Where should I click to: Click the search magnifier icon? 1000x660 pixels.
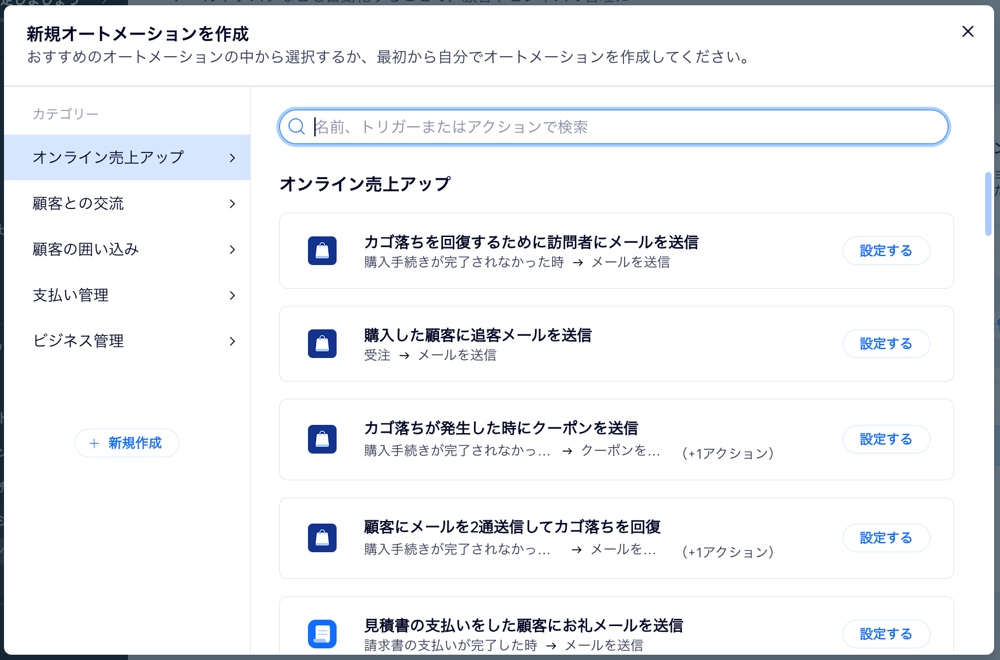[x=297, y=126]
